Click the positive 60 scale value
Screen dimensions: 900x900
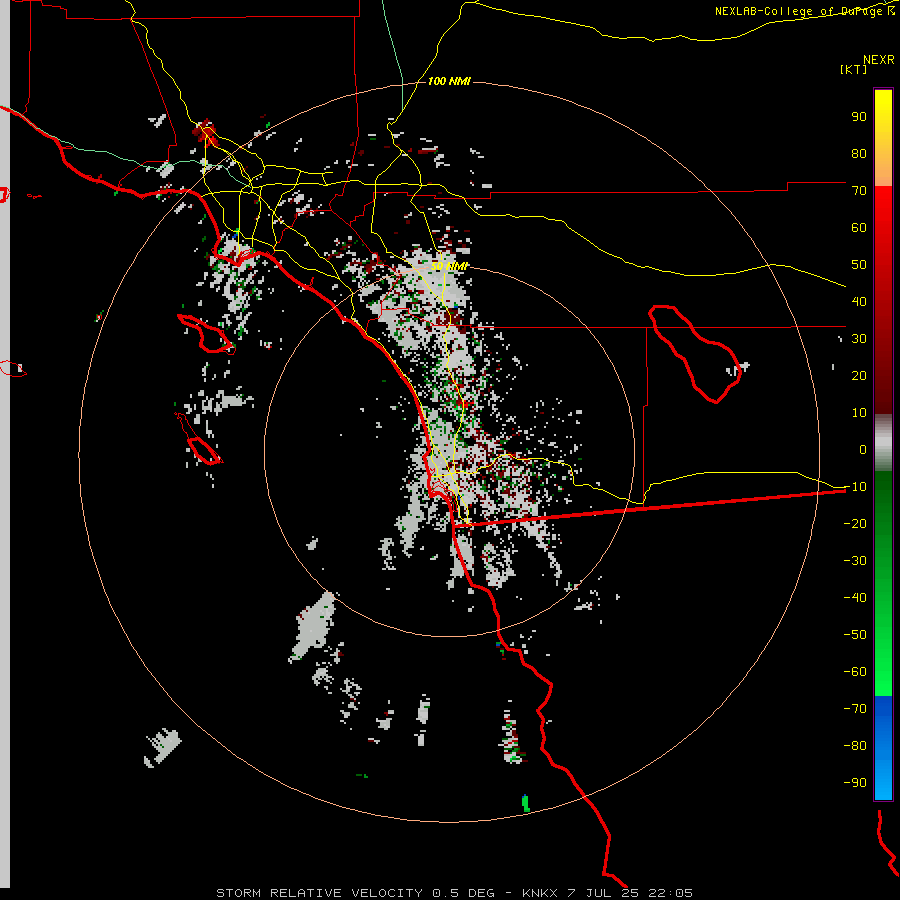point(859,227)
